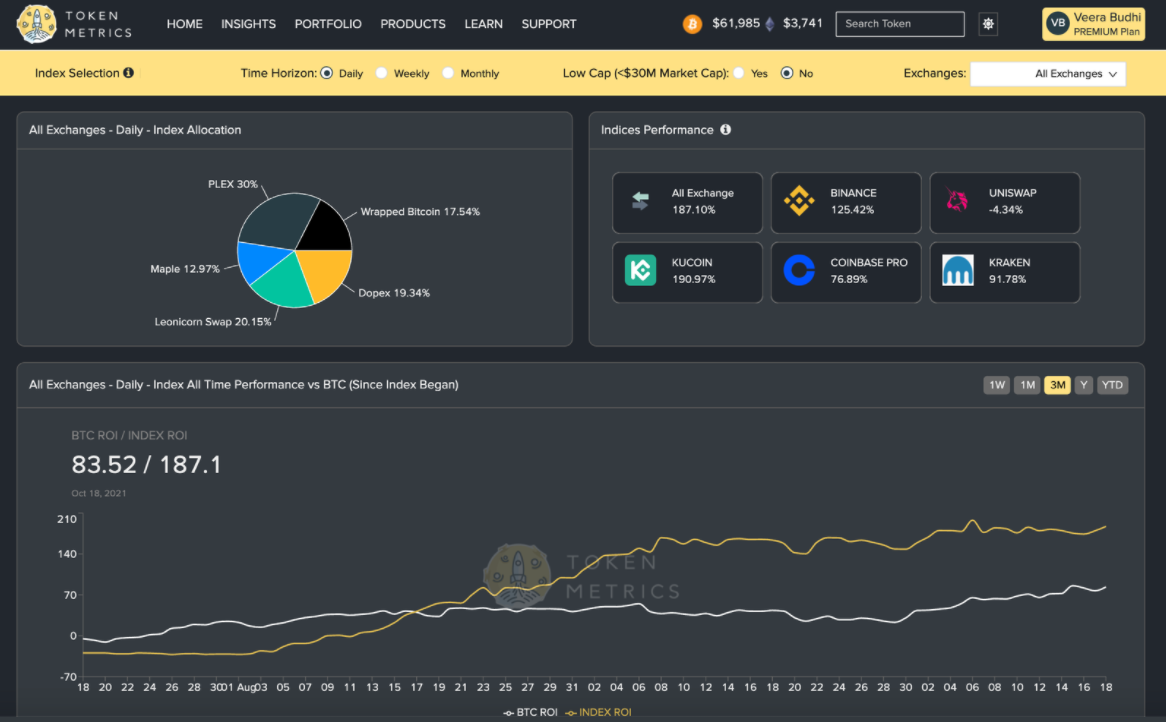Select the Binance index card
Screen dimensions: 1166x722
845,202
